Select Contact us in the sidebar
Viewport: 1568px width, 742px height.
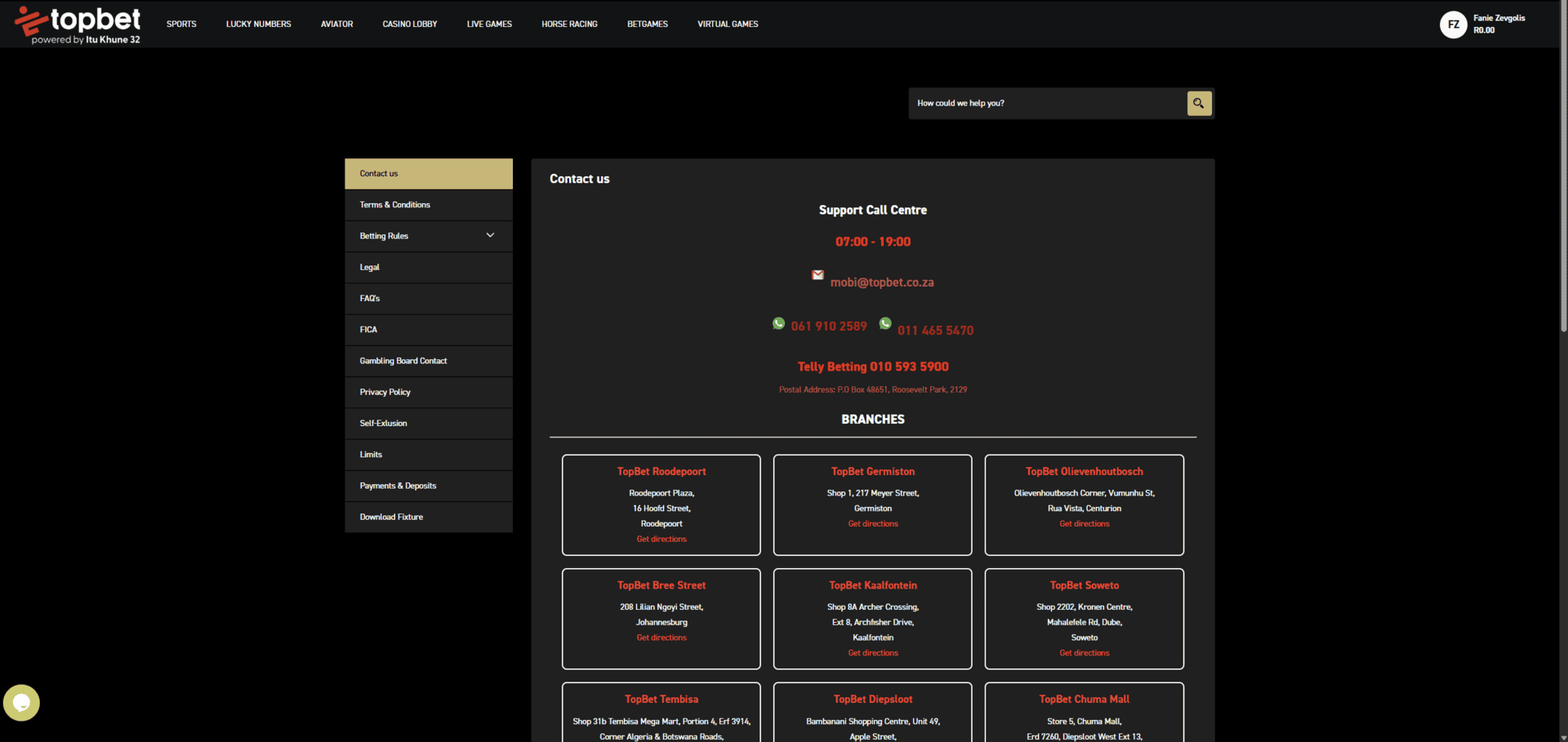tap(429, 174)
